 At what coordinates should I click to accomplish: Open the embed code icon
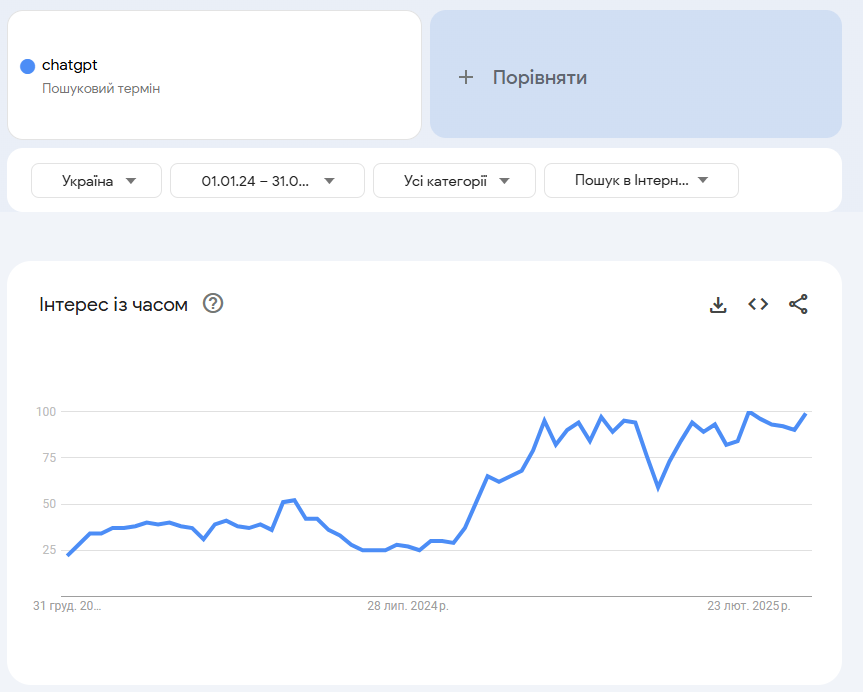point(758,304)
